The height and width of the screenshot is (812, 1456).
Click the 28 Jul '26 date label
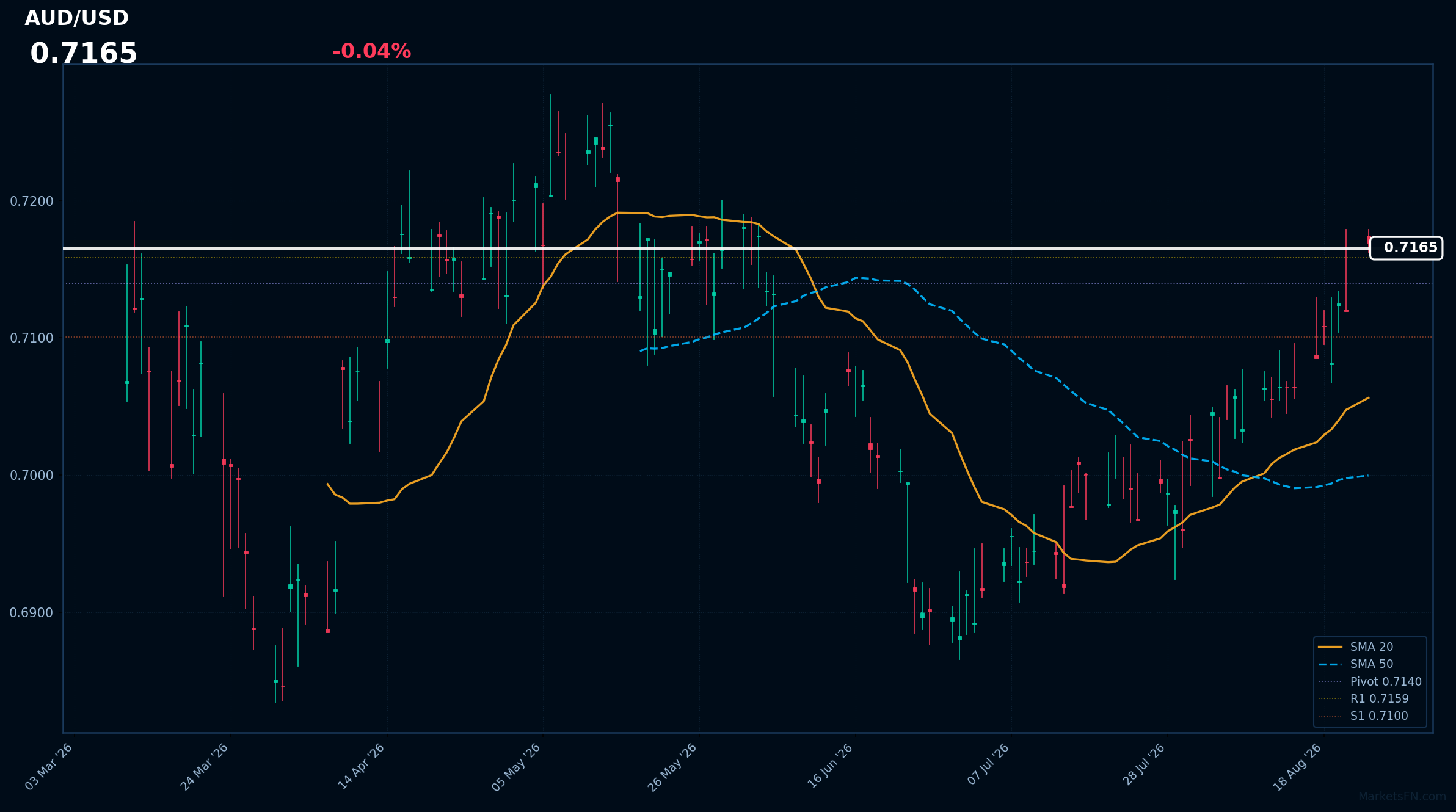pyautogui.click(x=1144, y=764)
